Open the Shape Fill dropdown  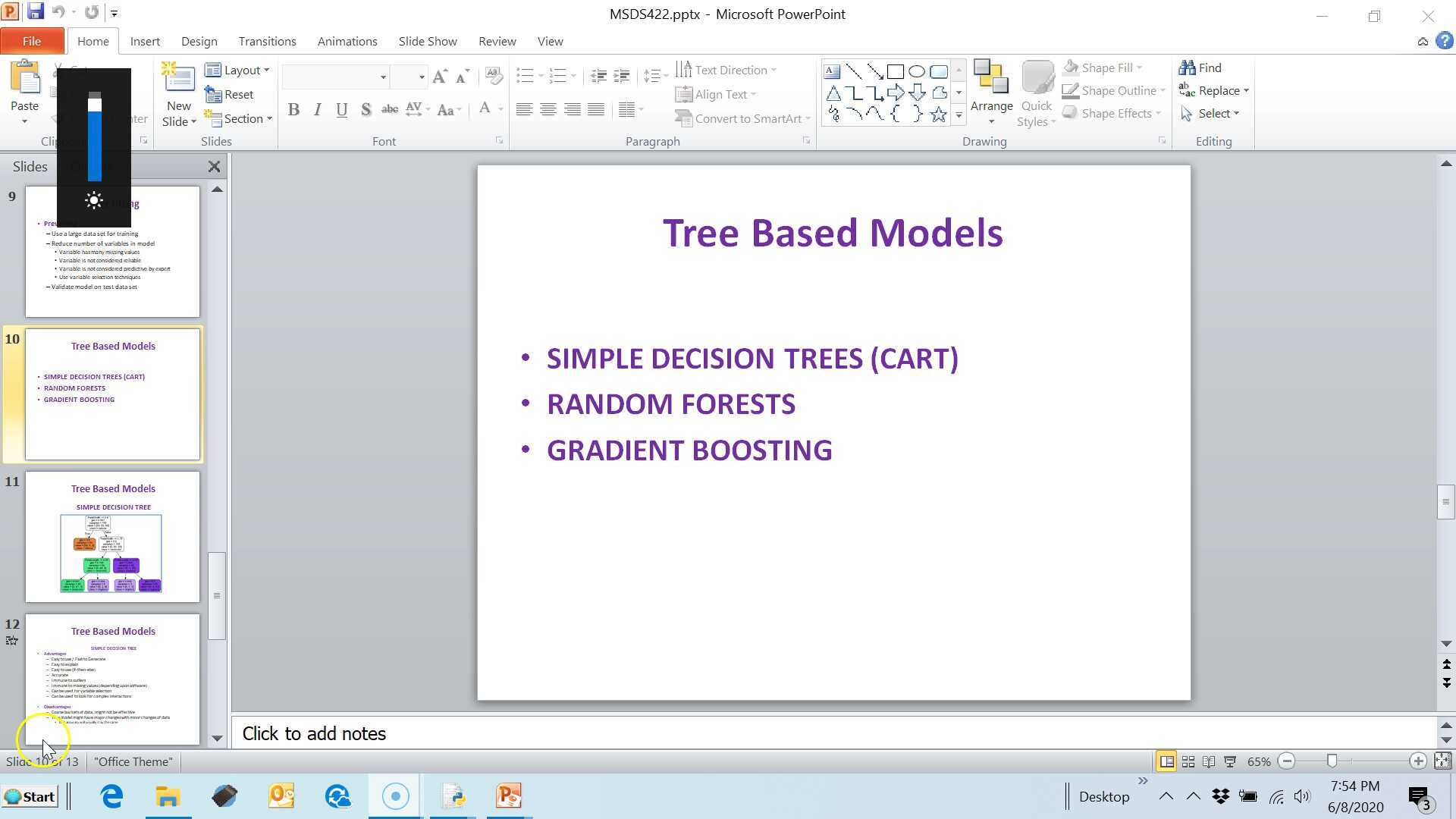coord(1141,67)
